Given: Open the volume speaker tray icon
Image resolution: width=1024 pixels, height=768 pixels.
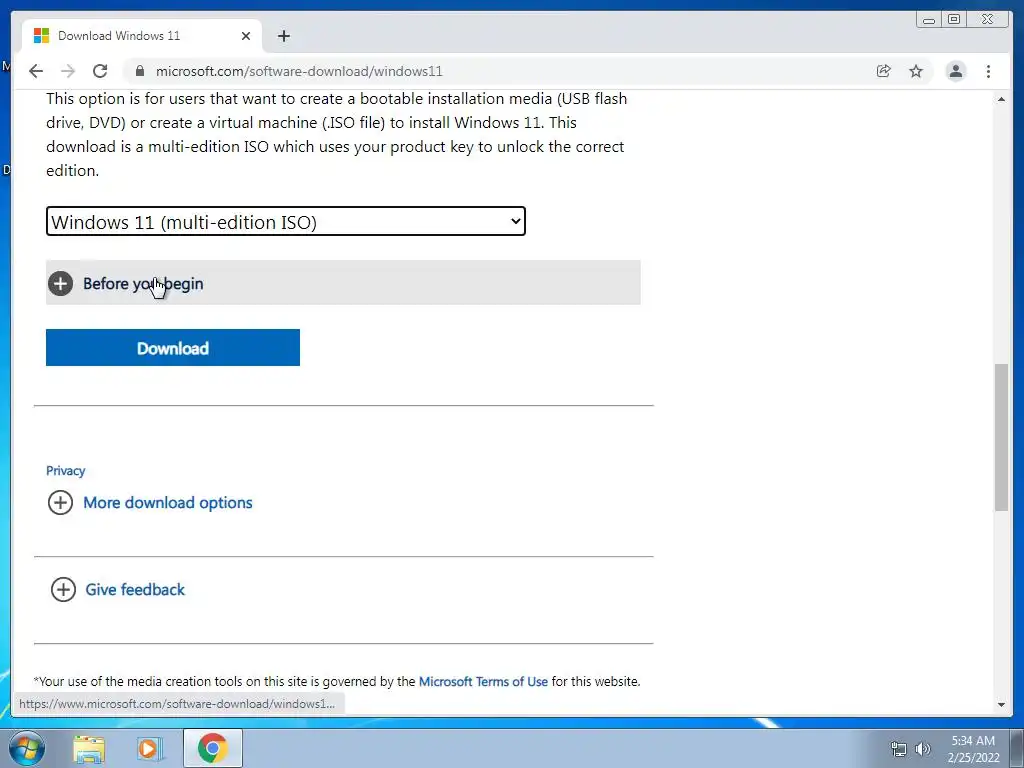Looking at the screenshot, I should (x=923, y=749).
